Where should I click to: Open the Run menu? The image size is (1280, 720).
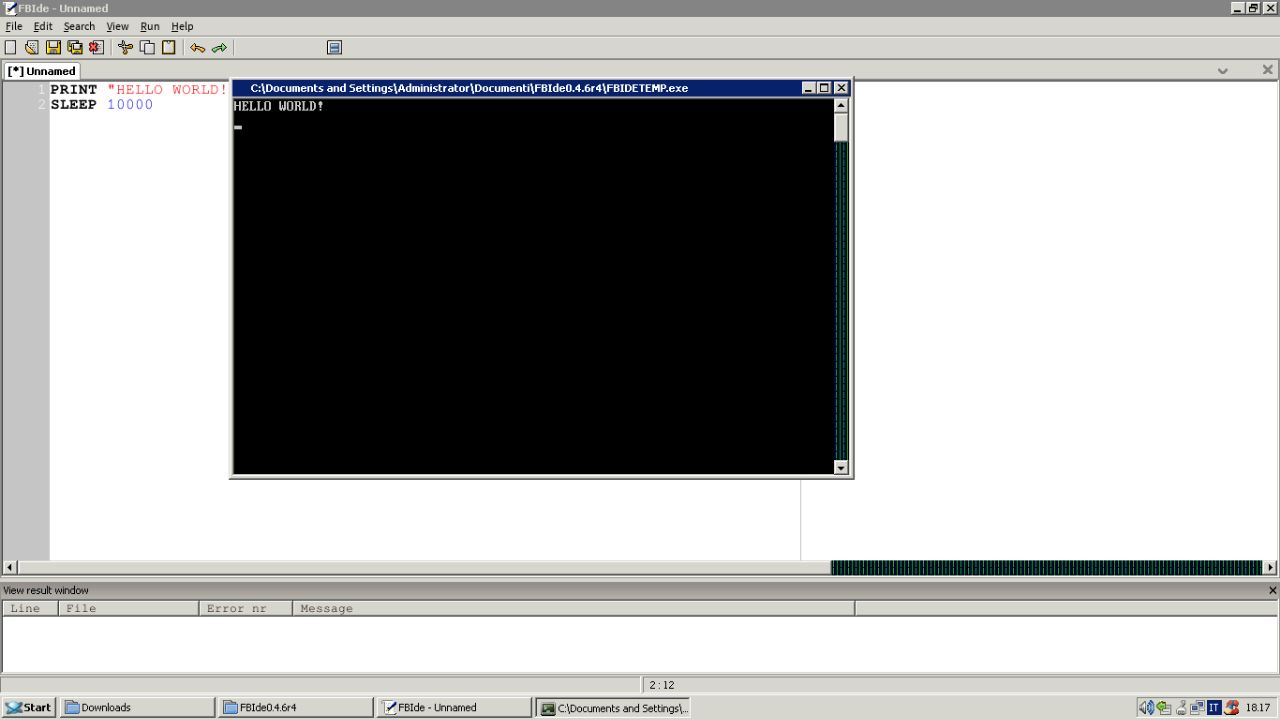pos(150,26)
